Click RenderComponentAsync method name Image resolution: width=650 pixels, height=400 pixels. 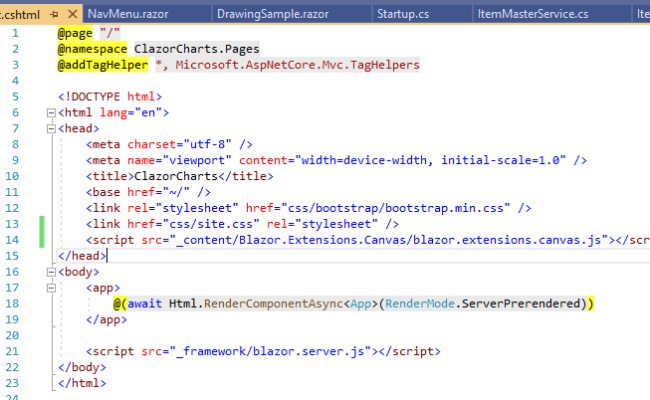273,304
